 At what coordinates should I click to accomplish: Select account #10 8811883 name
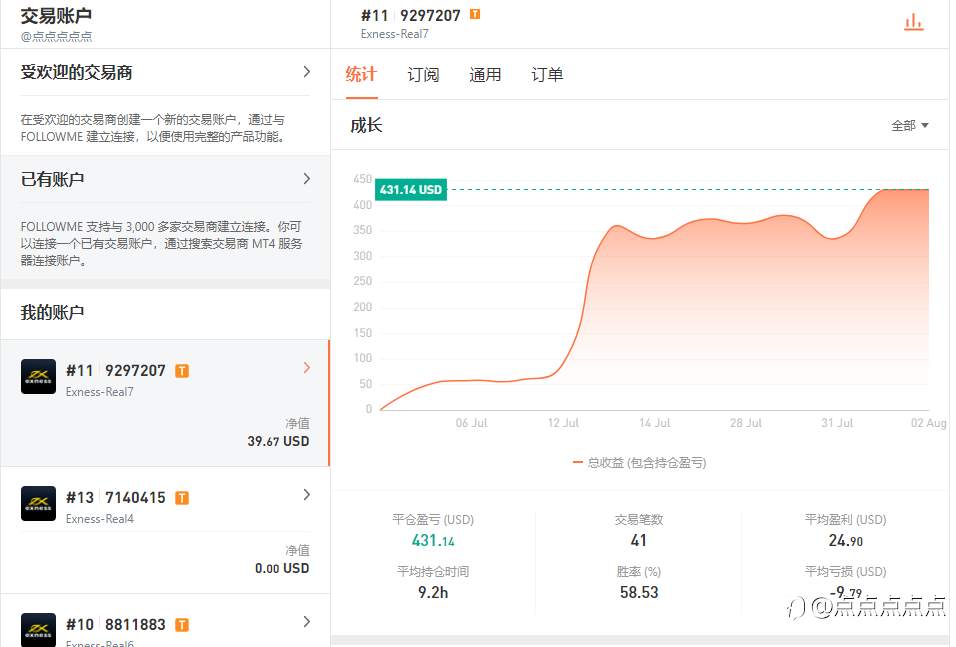(116, 624)
